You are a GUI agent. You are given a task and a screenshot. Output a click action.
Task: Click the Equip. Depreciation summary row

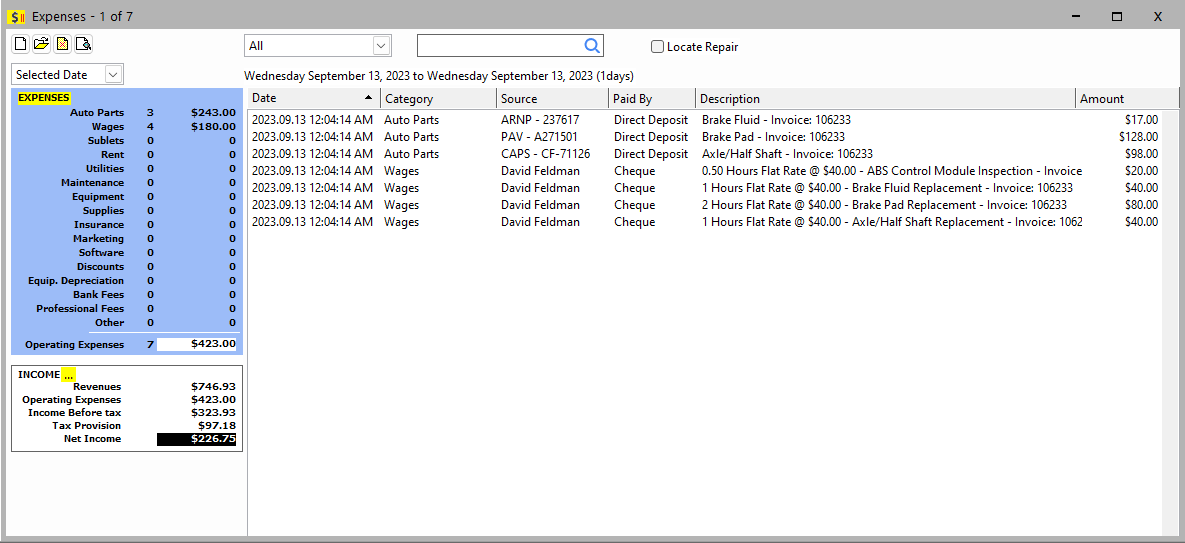[x=127, y=280]
